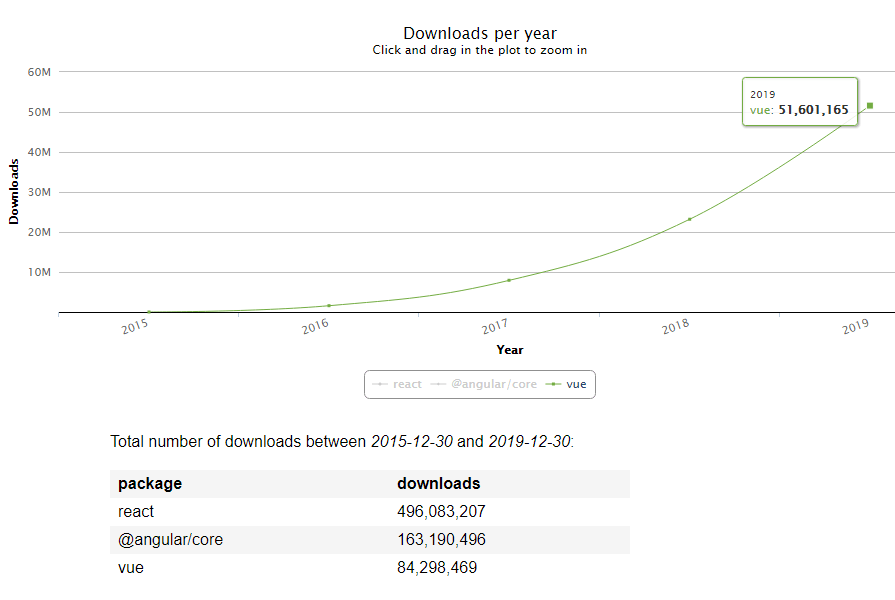Click the vue data point for 2016
This screenshot has height=600, width=895.
tap(329, 305)
